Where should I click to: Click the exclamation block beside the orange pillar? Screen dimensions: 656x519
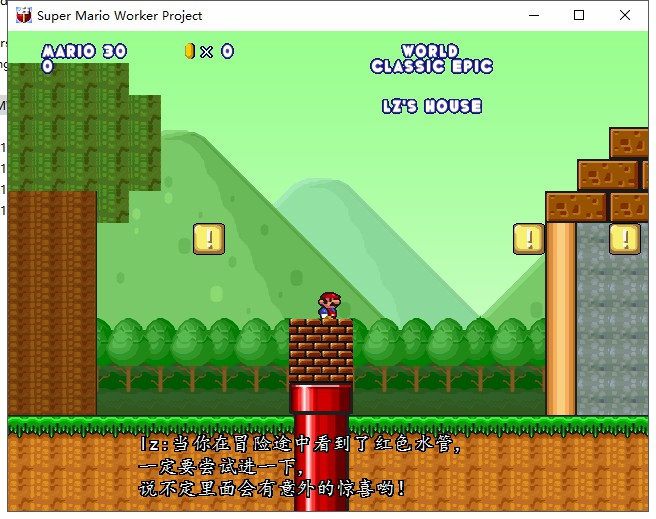click(529, 239)
